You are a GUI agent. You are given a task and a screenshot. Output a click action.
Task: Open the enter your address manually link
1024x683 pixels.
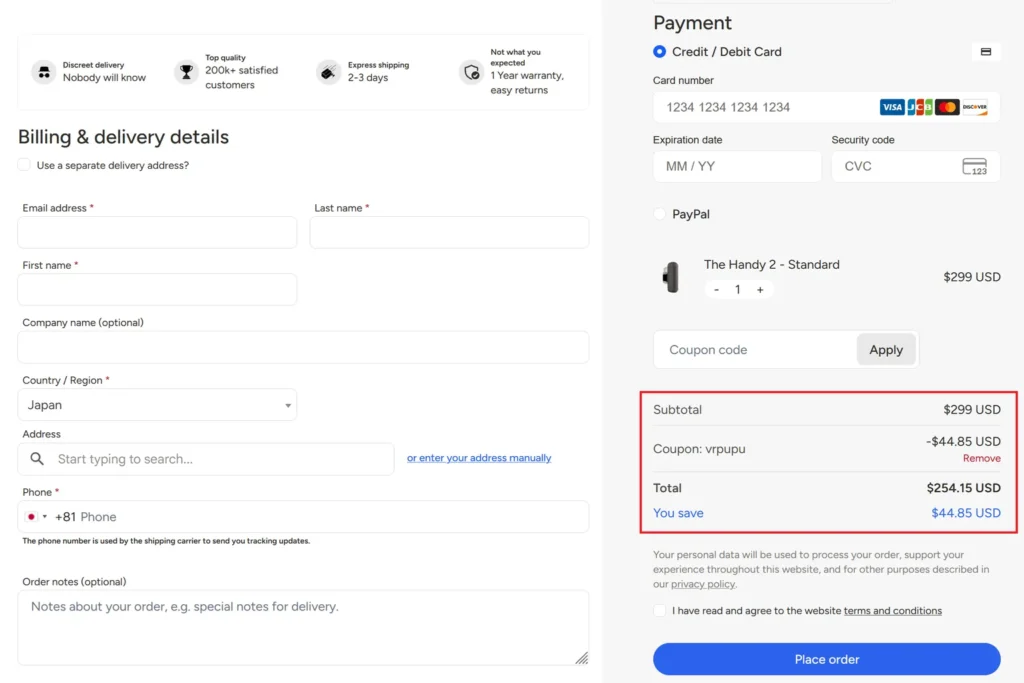point(479,458)
